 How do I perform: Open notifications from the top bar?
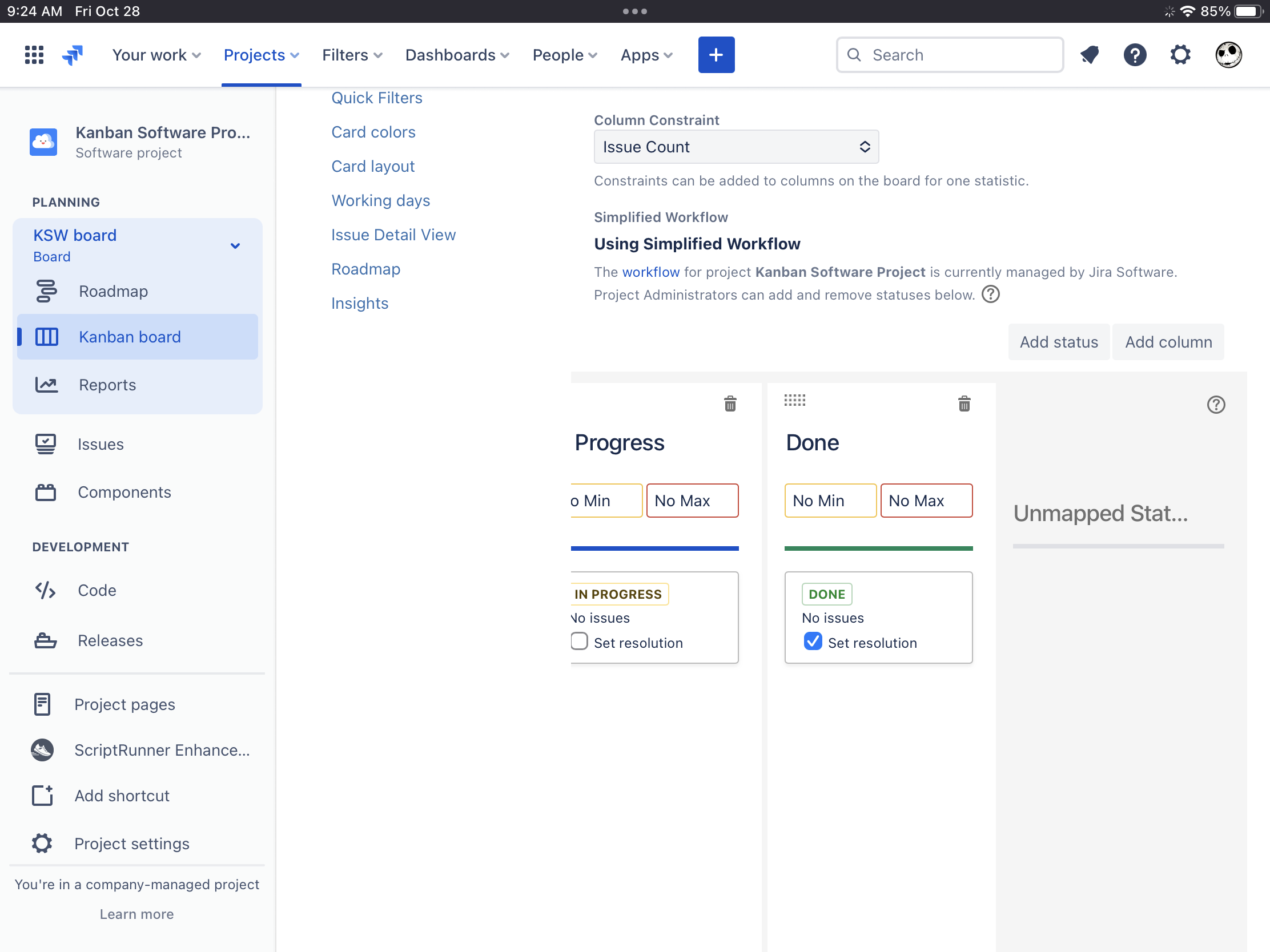tap(1090, 55)
